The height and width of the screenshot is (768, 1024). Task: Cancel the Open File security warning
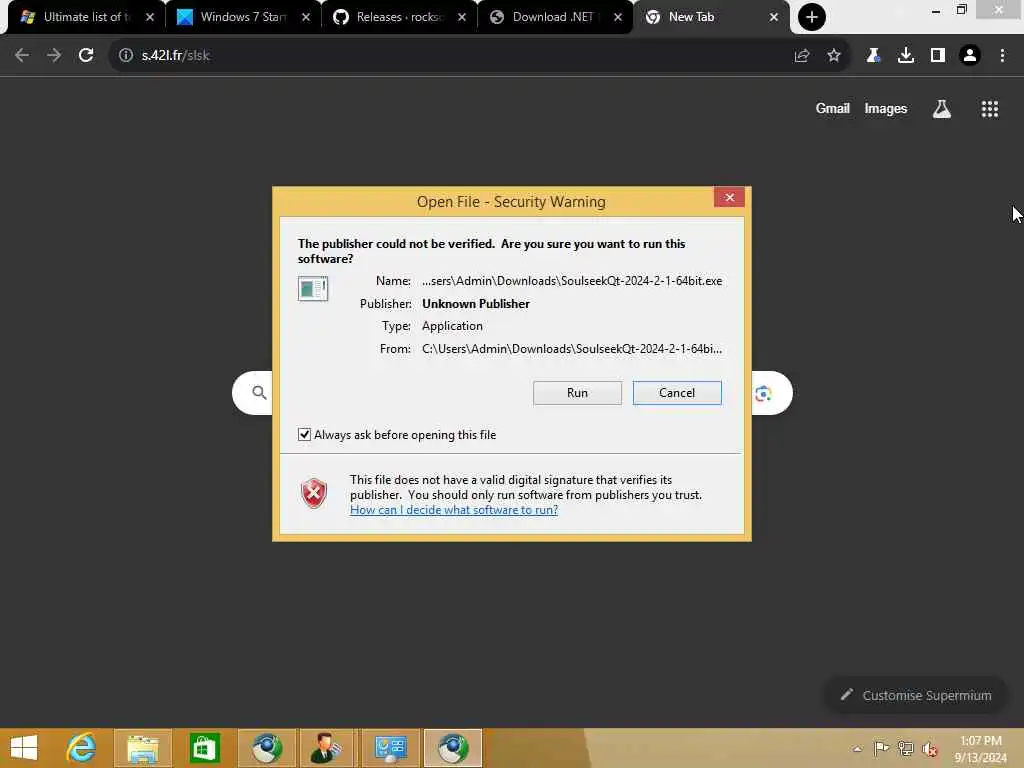[x=677, y=392]
